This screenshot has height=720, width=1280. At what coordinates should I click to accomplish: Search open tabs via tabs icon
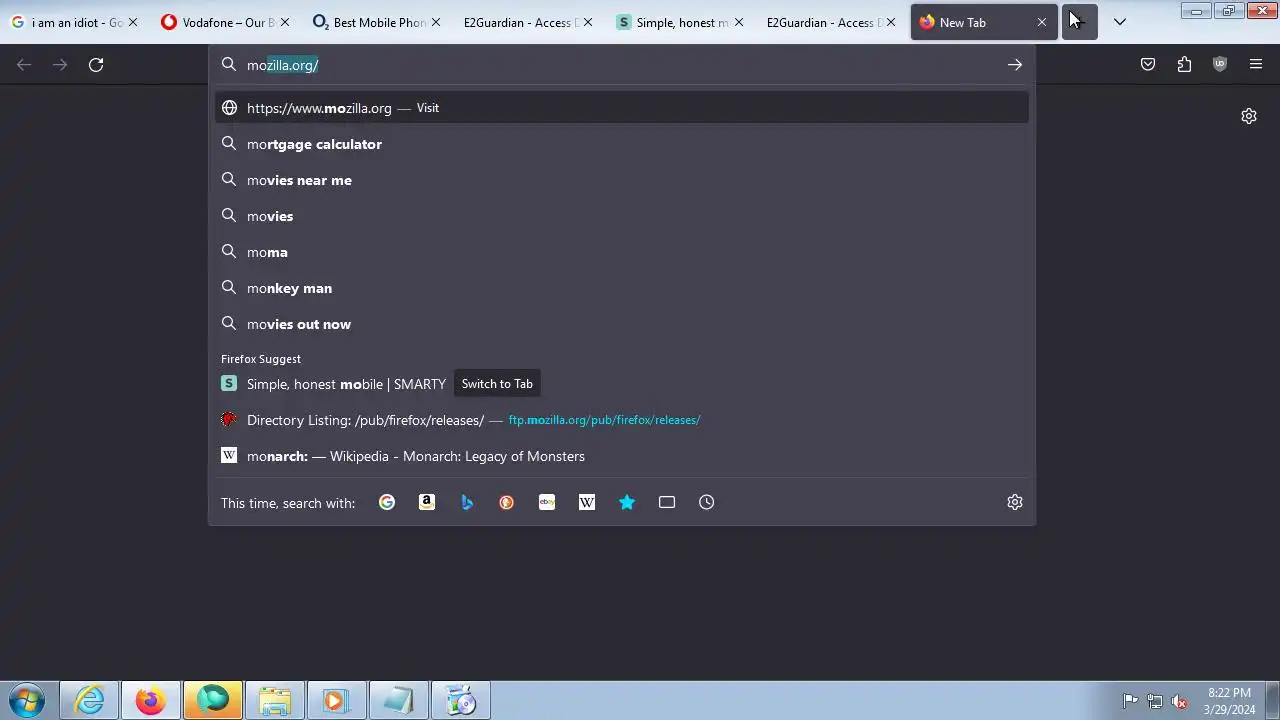click(667, 502)
